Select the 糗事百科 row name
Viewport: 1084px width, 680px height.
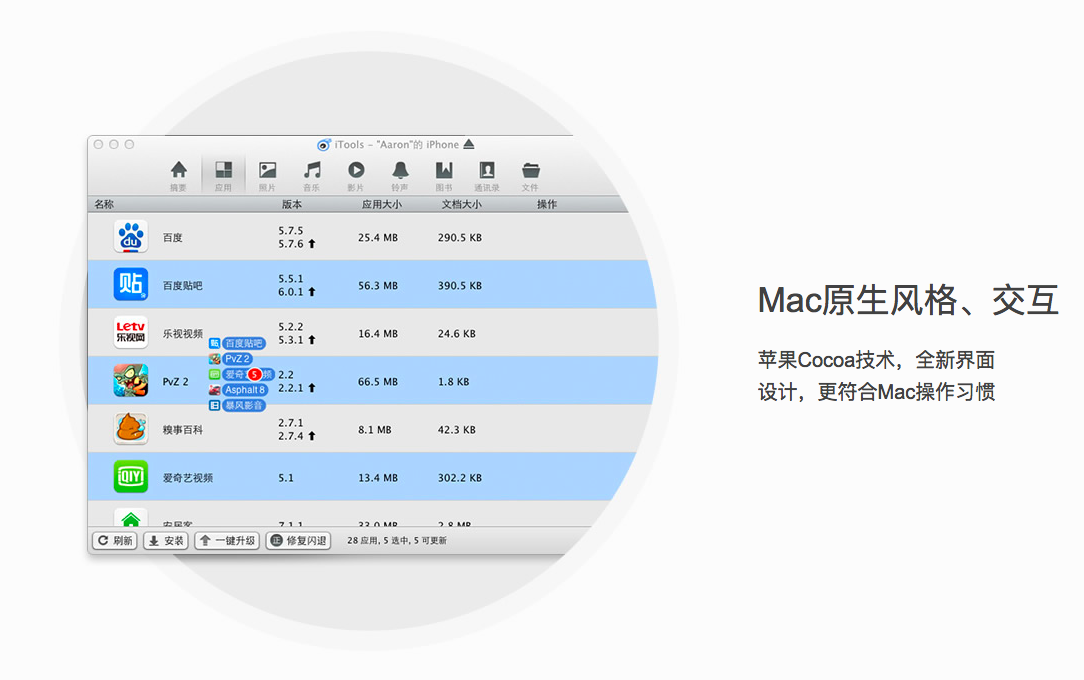(183, 429)
